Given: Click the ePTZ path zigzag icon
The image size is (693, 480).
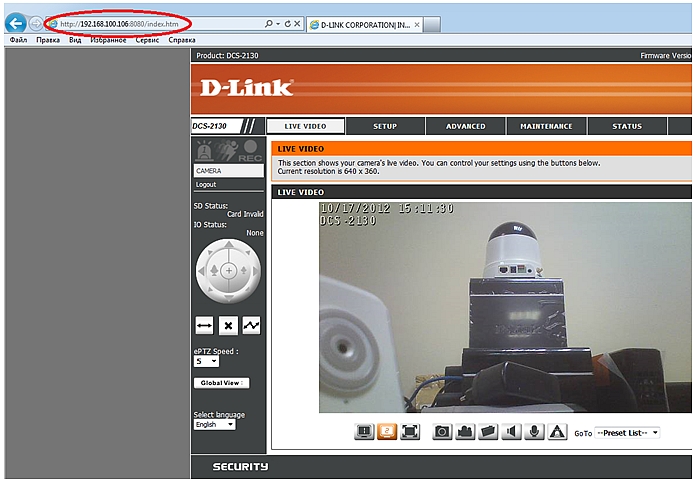Looking at the screenshot, I should point(251,325).
